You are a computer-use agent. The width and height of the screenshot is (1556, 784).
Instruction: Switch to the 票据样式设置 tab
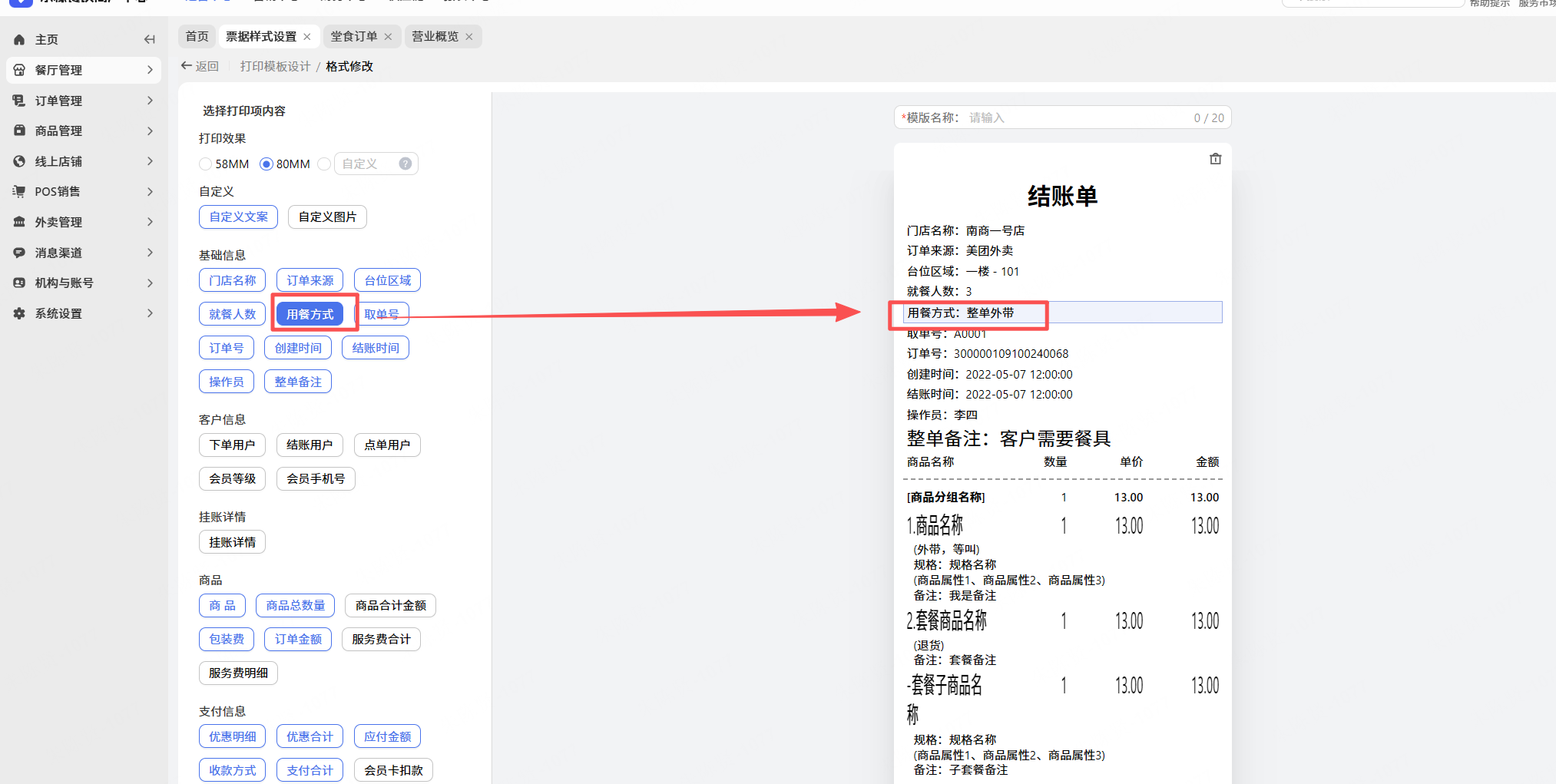pos(261,37)
